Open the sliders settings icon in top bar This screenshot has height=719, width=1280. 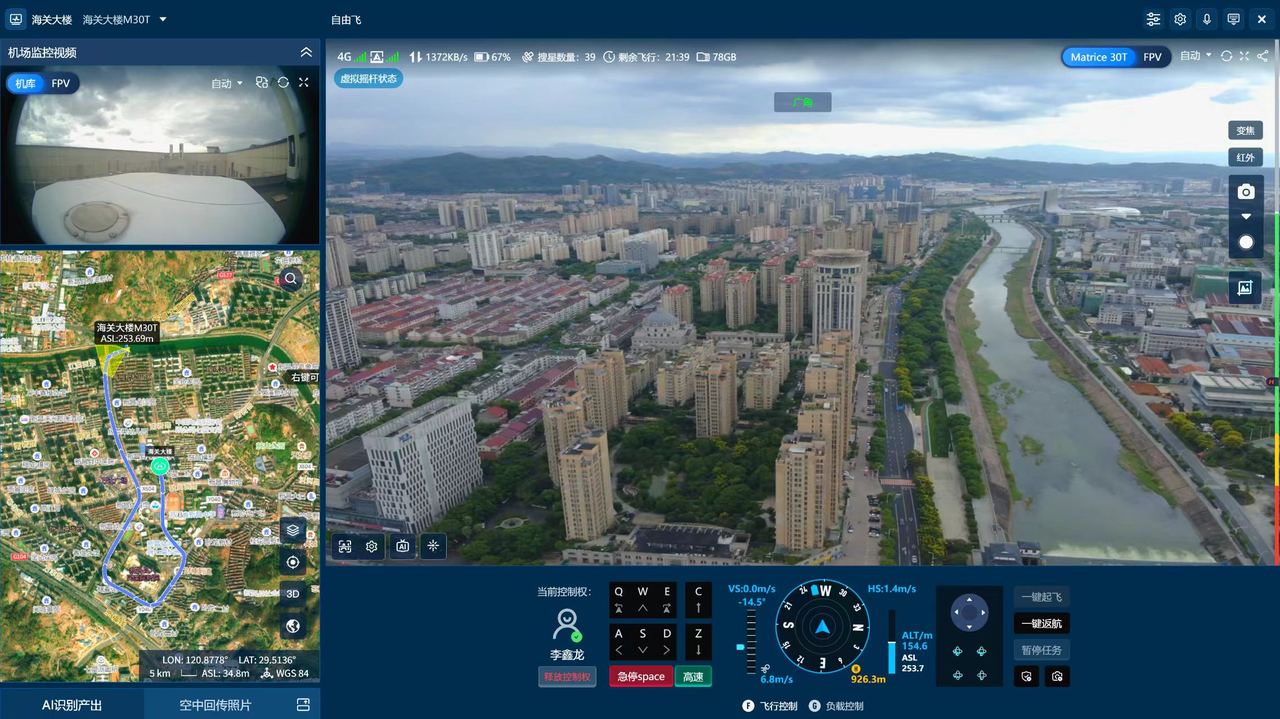tap(1153, 19)
